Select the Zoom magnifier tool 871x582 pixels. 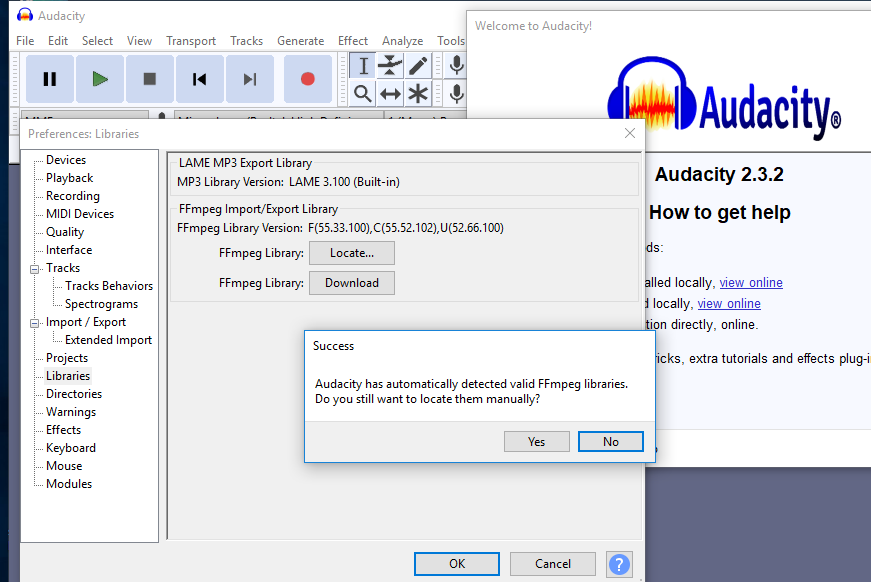[363, 93]
